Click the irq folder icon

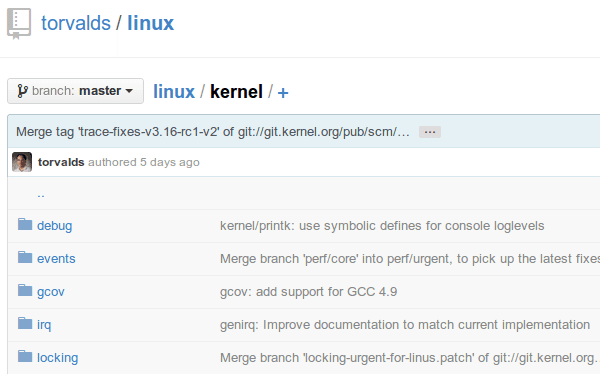pyautogui.click(x=25, y=323)
